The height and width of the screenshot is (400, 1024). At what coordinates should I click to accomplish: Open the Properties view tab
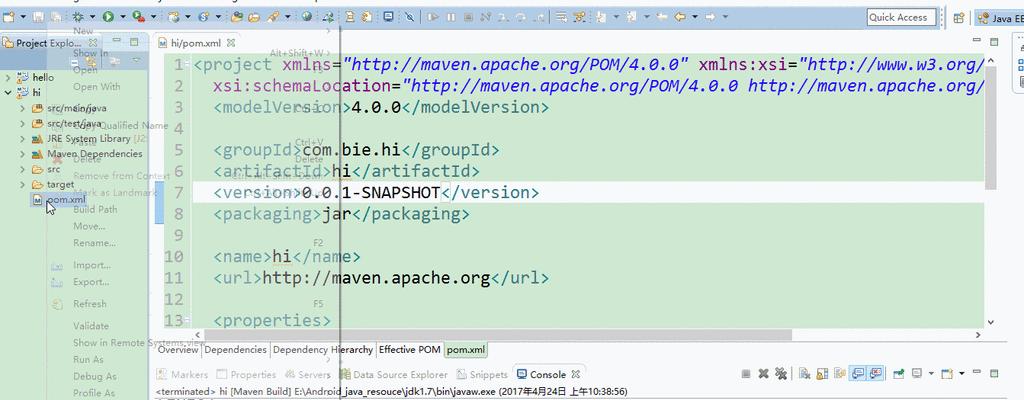point(246,375)
